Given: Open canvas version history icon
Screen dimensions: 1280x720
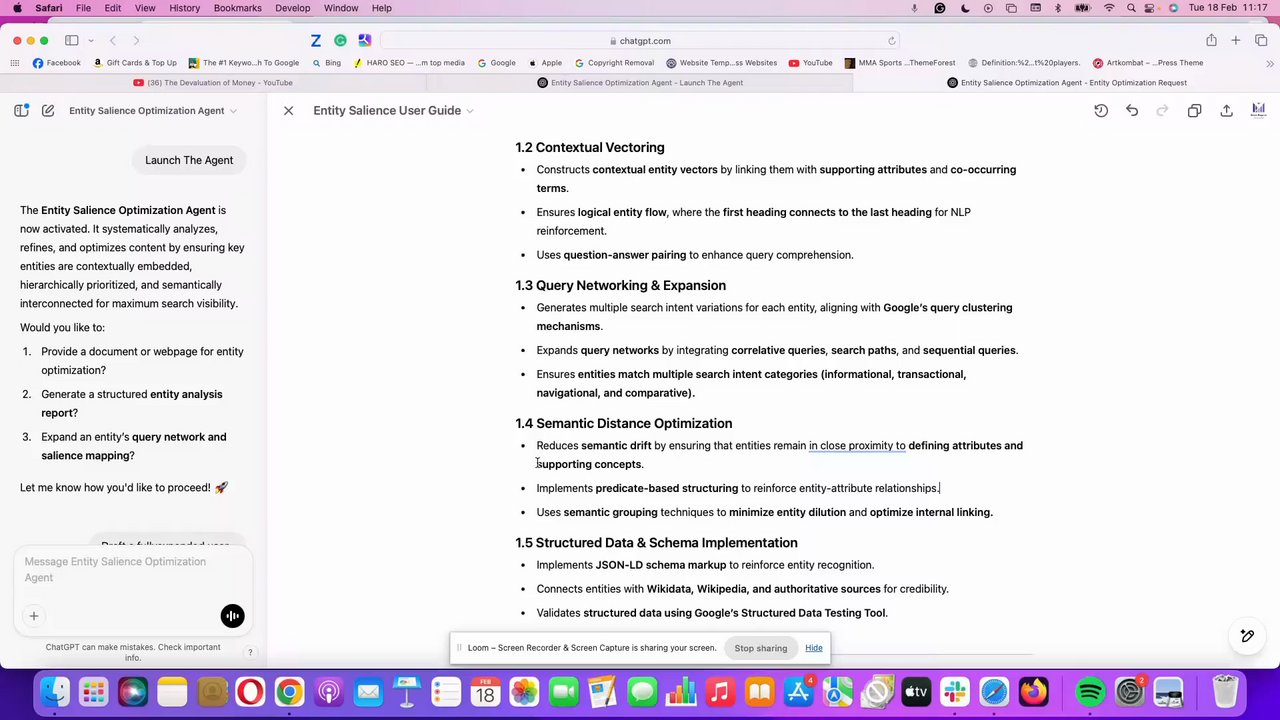Looking at the screenshot, I should [1101, 110].
